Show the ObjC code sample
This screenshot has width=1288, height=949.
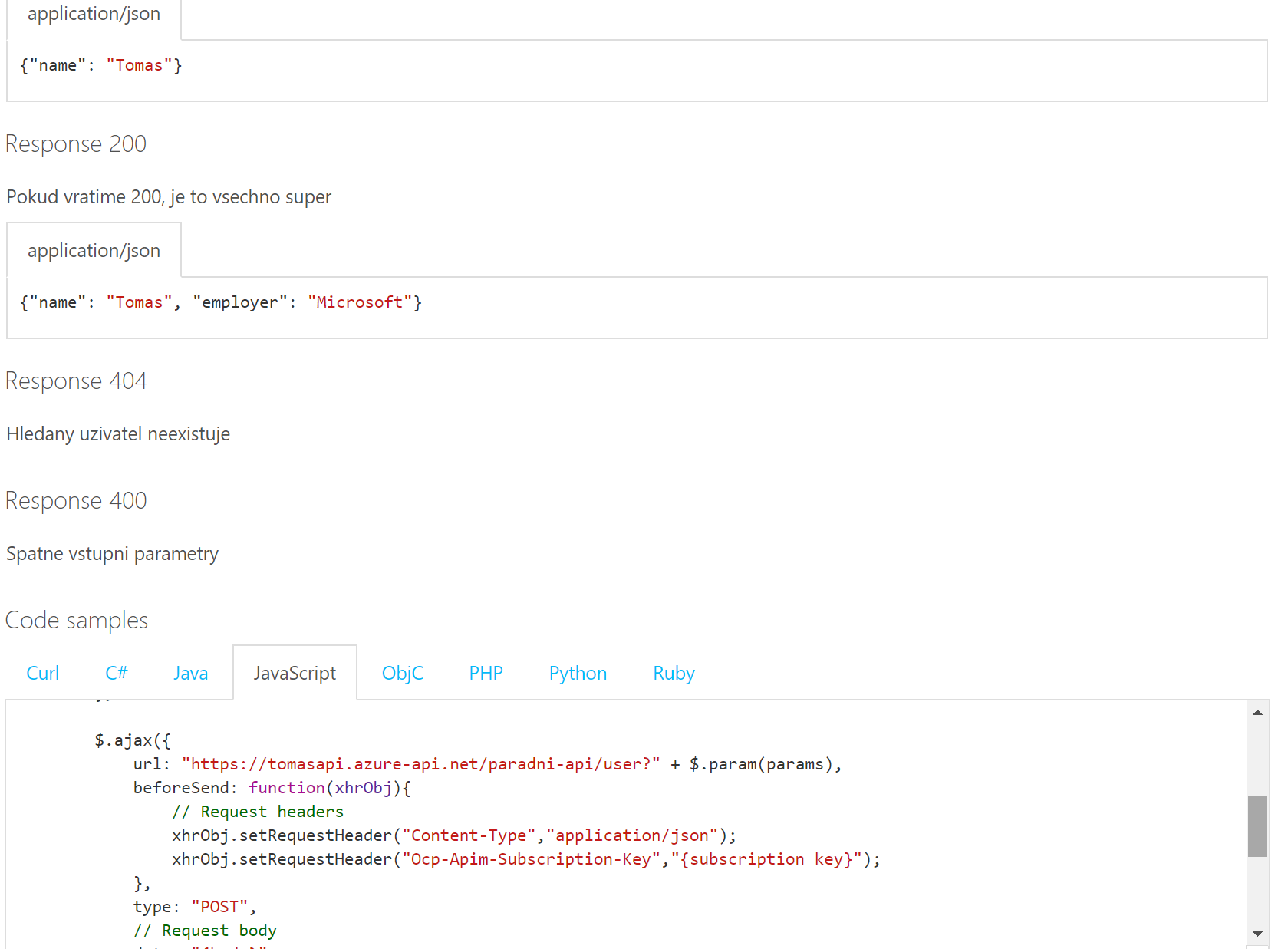pyautogui.click(x=402, y=673)
